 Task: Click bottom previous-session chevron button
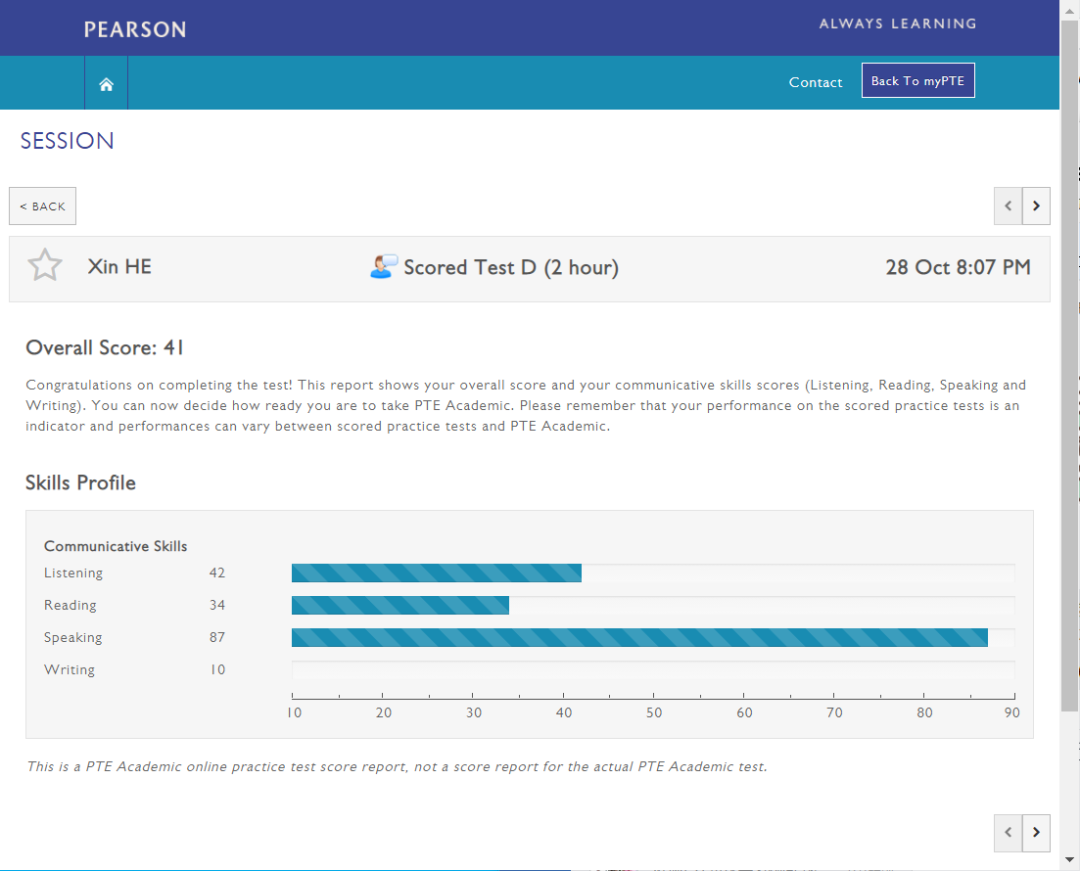[x=1008, y=832]
